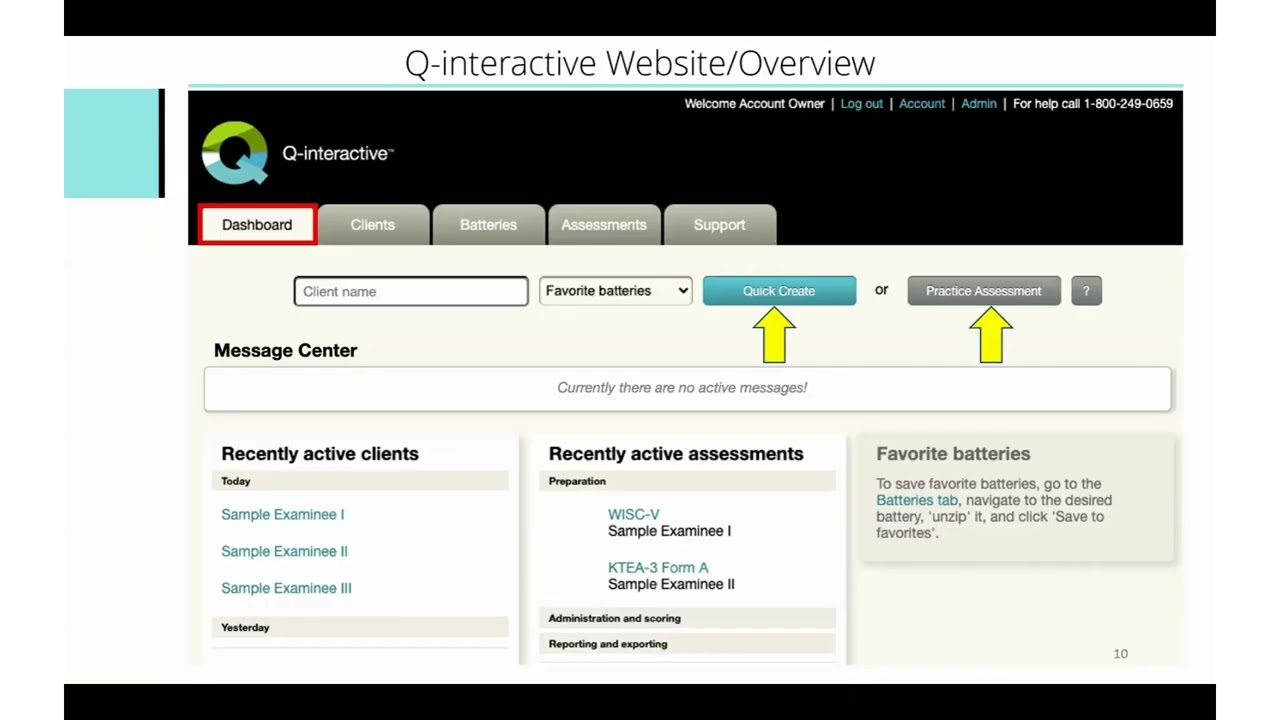Viewport: 1280px width, 720px height.
Task: Click the Log out link
Action: 862,103
